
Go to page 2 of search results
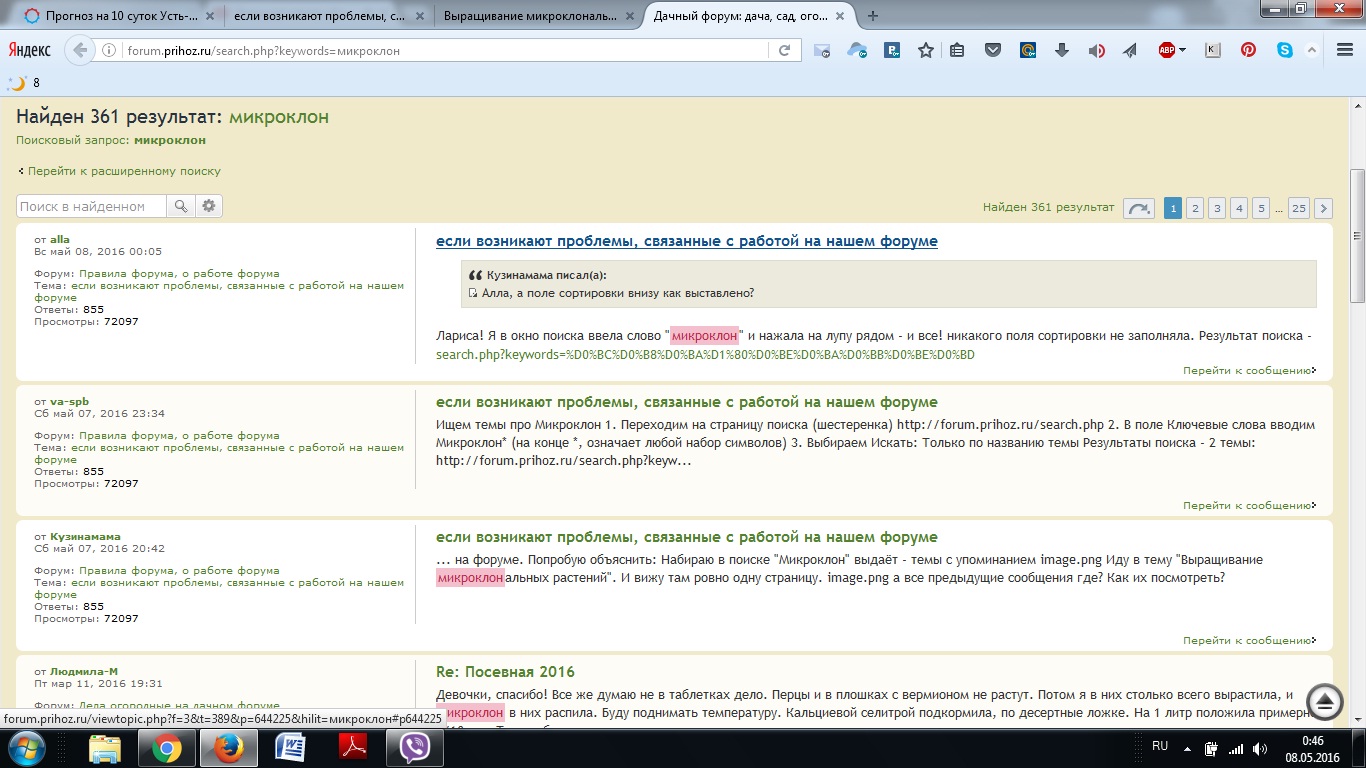point(1194,208)
